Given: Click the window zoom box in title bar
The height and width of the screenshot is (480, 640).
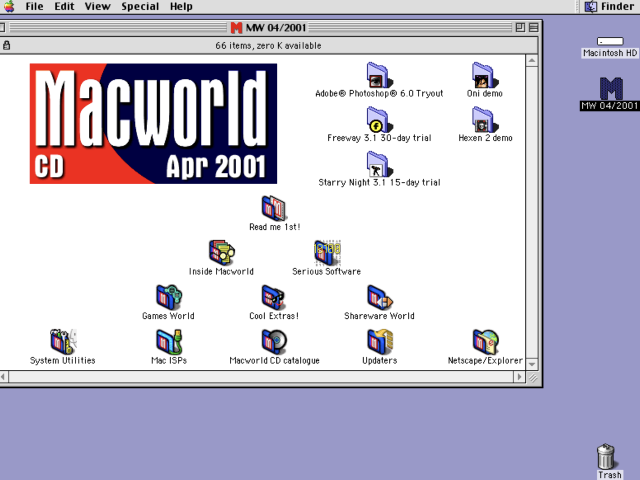Looking at the screenshot, I should (x=520, y=28).
